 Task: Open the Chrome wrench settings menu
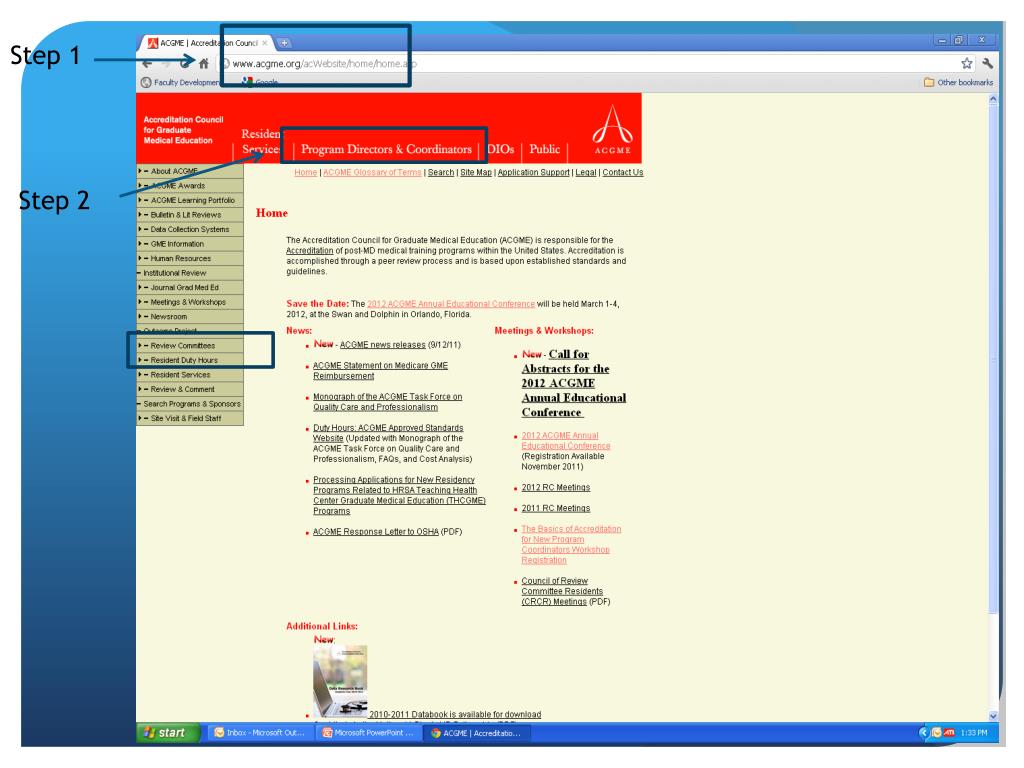(987, 63)
